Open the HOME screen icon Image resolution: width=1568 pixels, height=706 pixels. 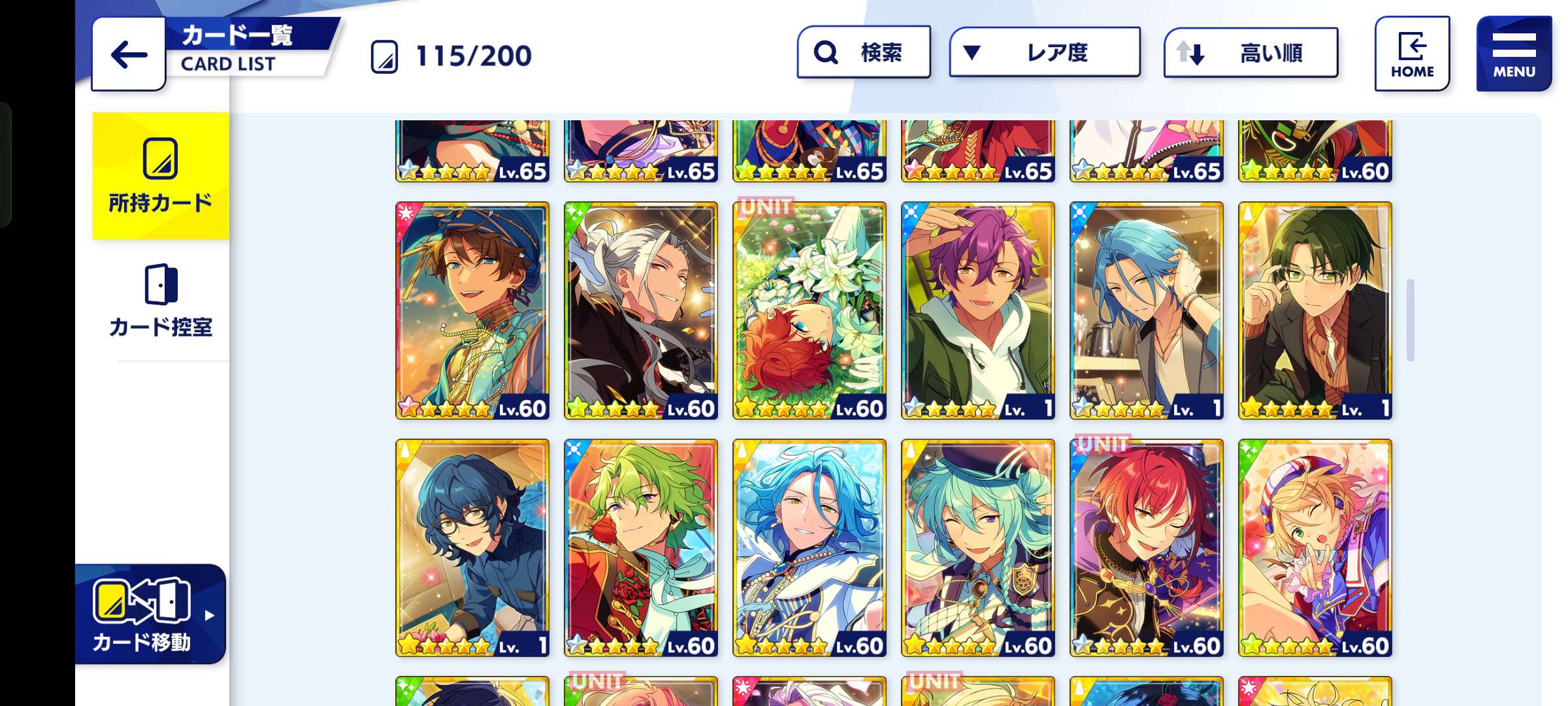click(1412, 54)
